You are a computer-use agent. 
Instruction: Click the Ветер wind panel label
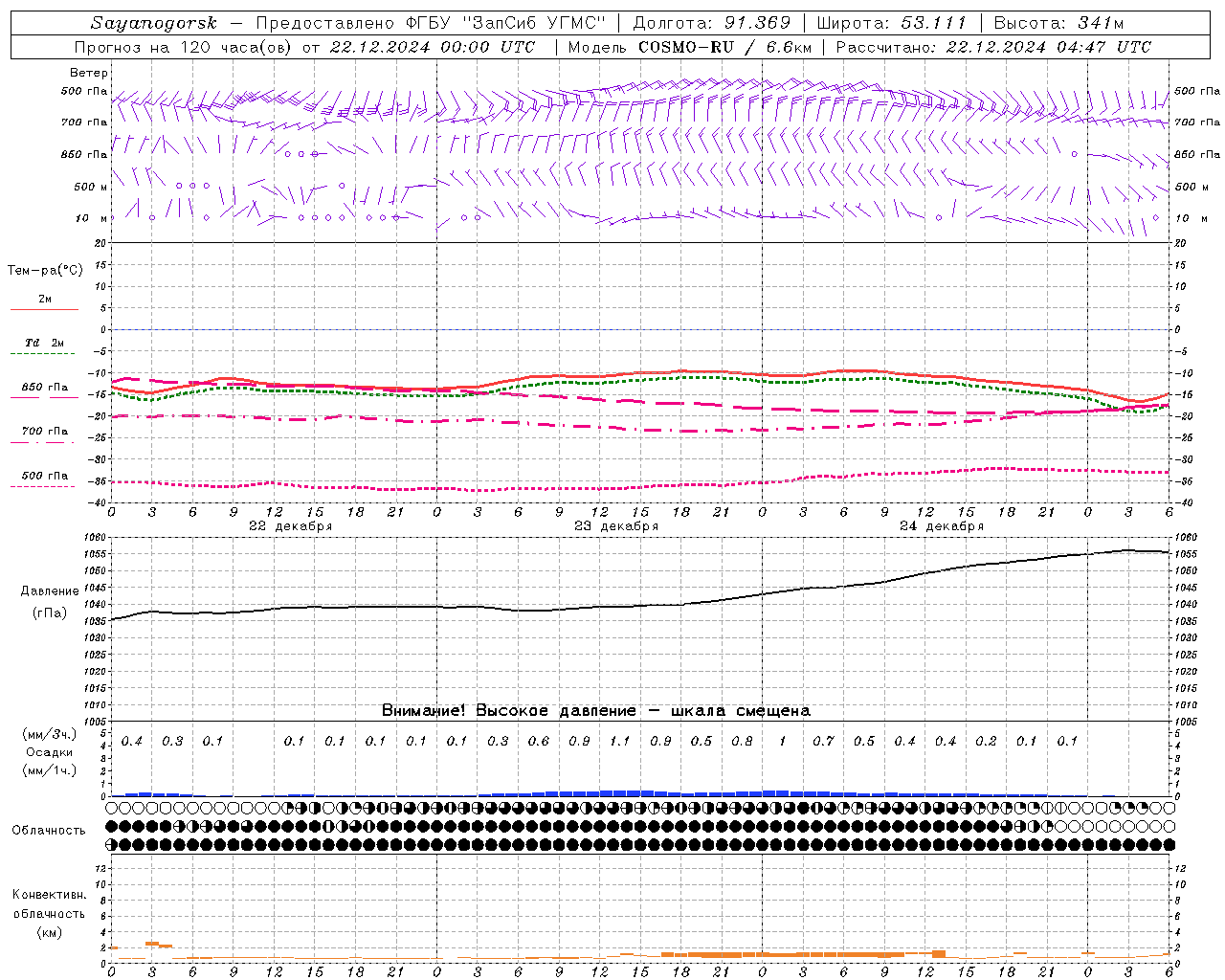point(89,73)
